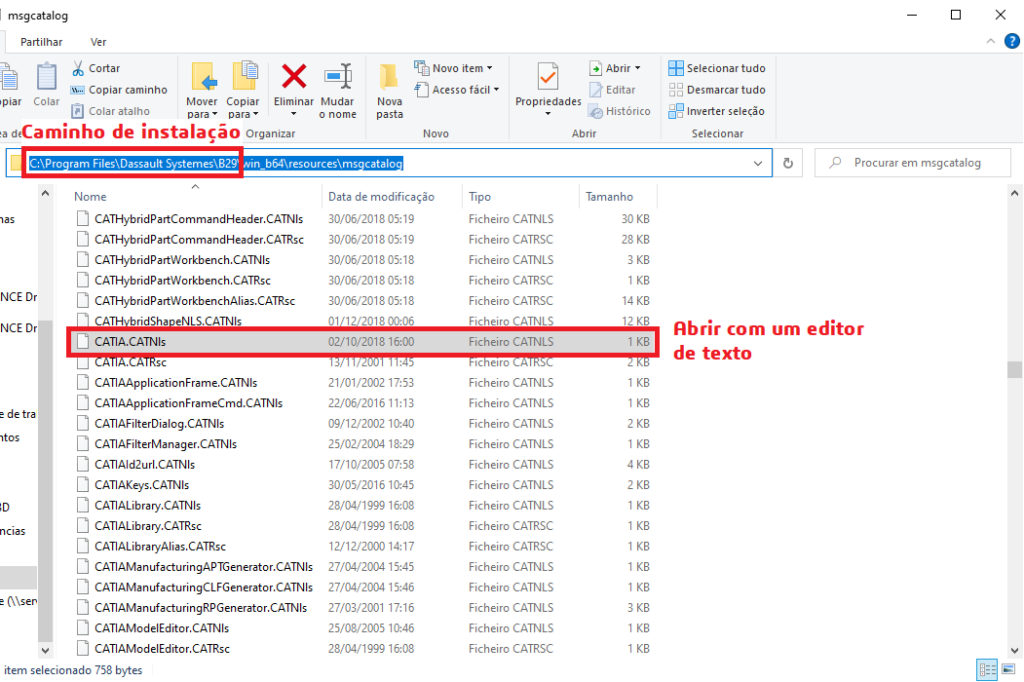The width and height of the screenshot is (1024, 682).
Task: Expand the address bar history dropdown
Action: [758, 163]
